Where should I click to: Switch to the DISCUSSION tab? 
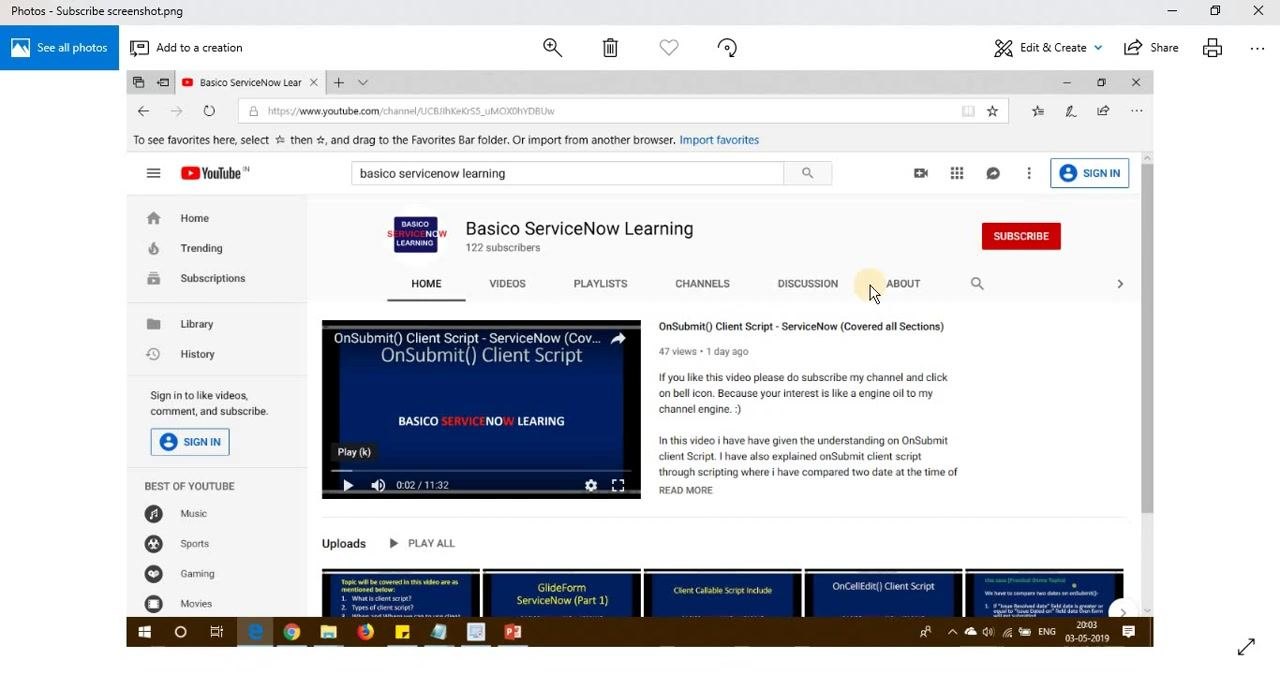click(807, 284)
